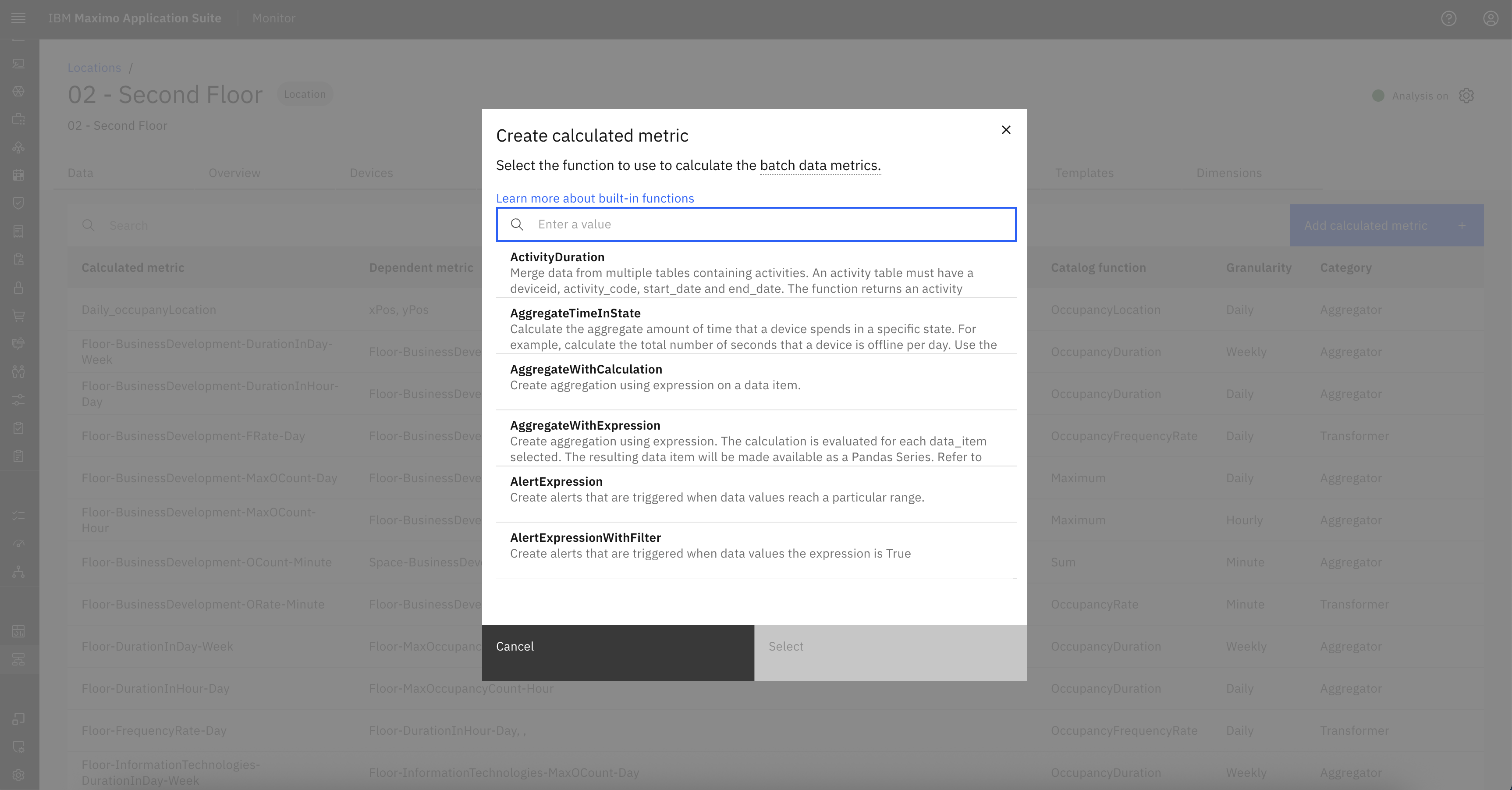Click the shopping cart sidebar icon

click(x=18, y=315)
